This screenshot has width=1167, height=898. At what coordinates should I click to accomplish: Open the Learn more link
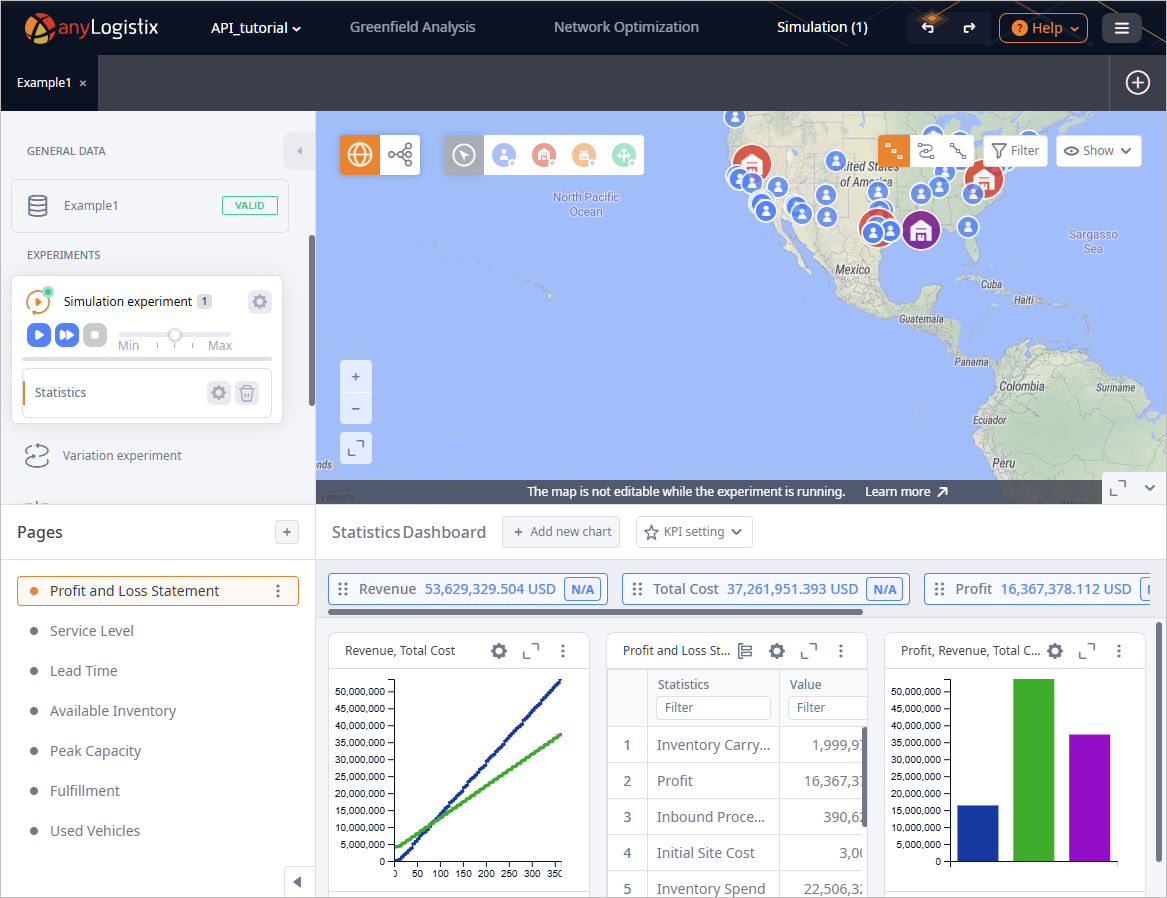(x=906, y=492)
